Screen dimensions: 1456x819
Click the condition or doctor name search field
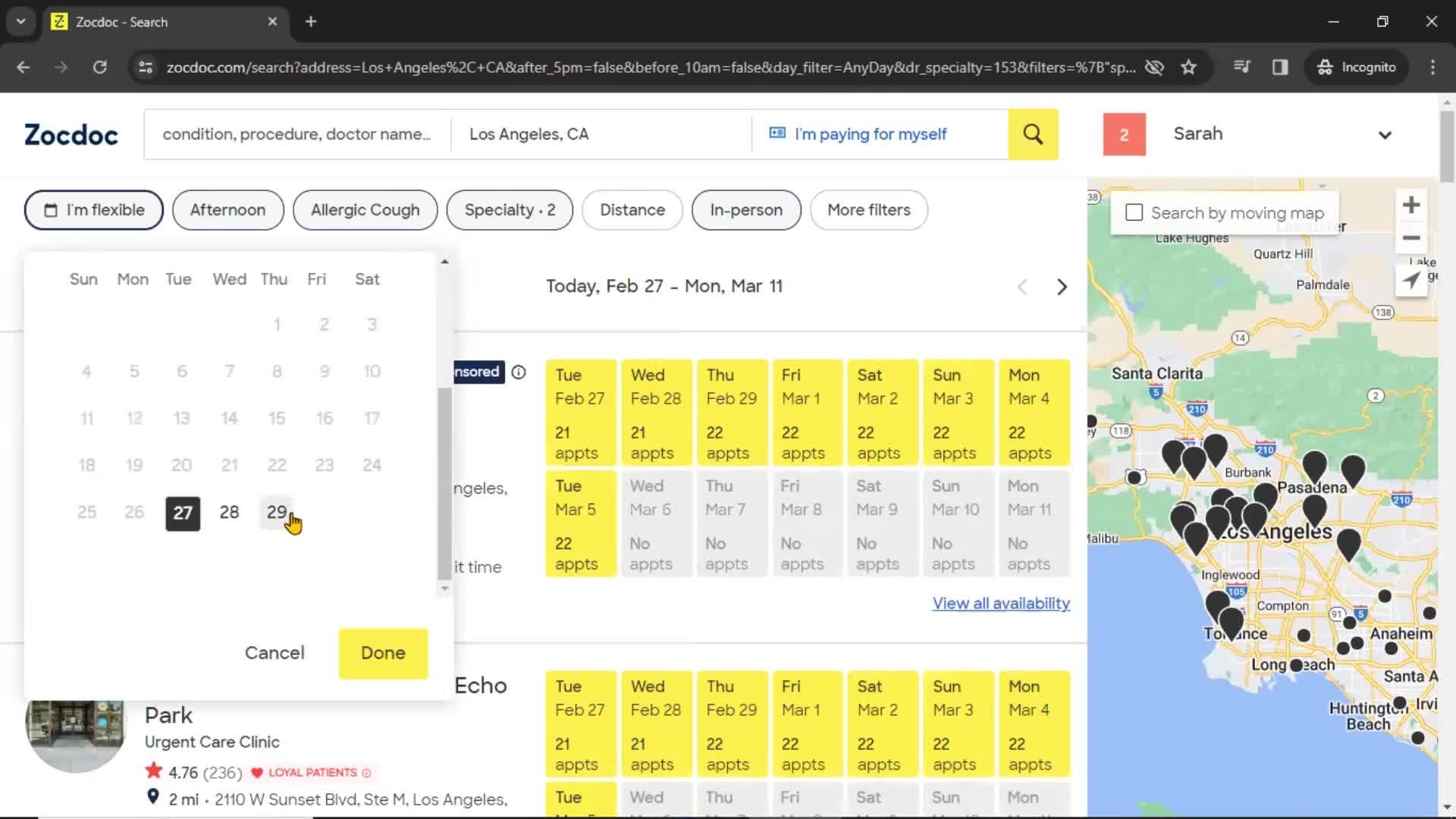click(297, 134)
